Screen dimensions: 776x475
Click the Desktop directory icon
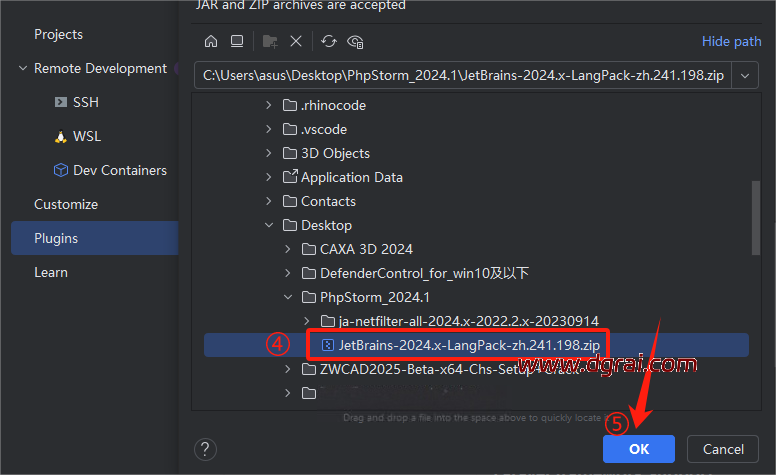237,41
